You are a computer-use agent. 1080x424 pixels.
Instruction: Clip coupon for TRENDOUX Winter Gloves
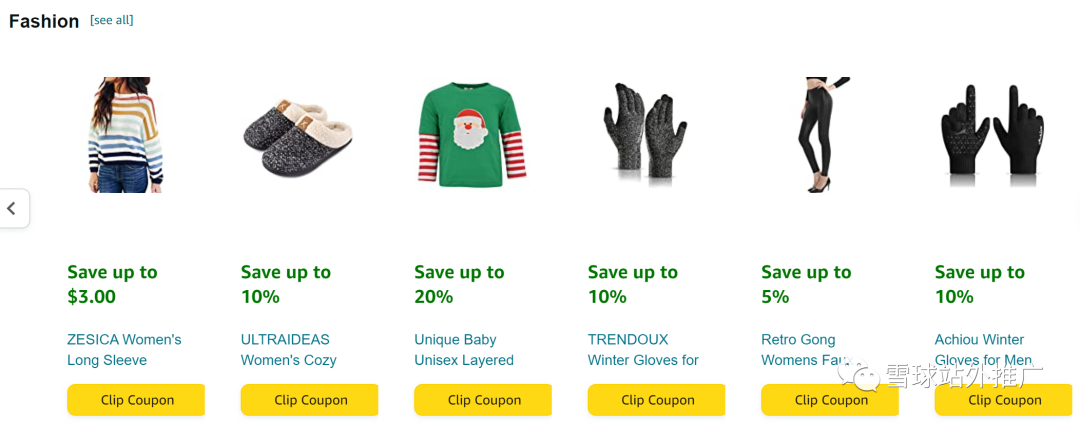(657, 400)
